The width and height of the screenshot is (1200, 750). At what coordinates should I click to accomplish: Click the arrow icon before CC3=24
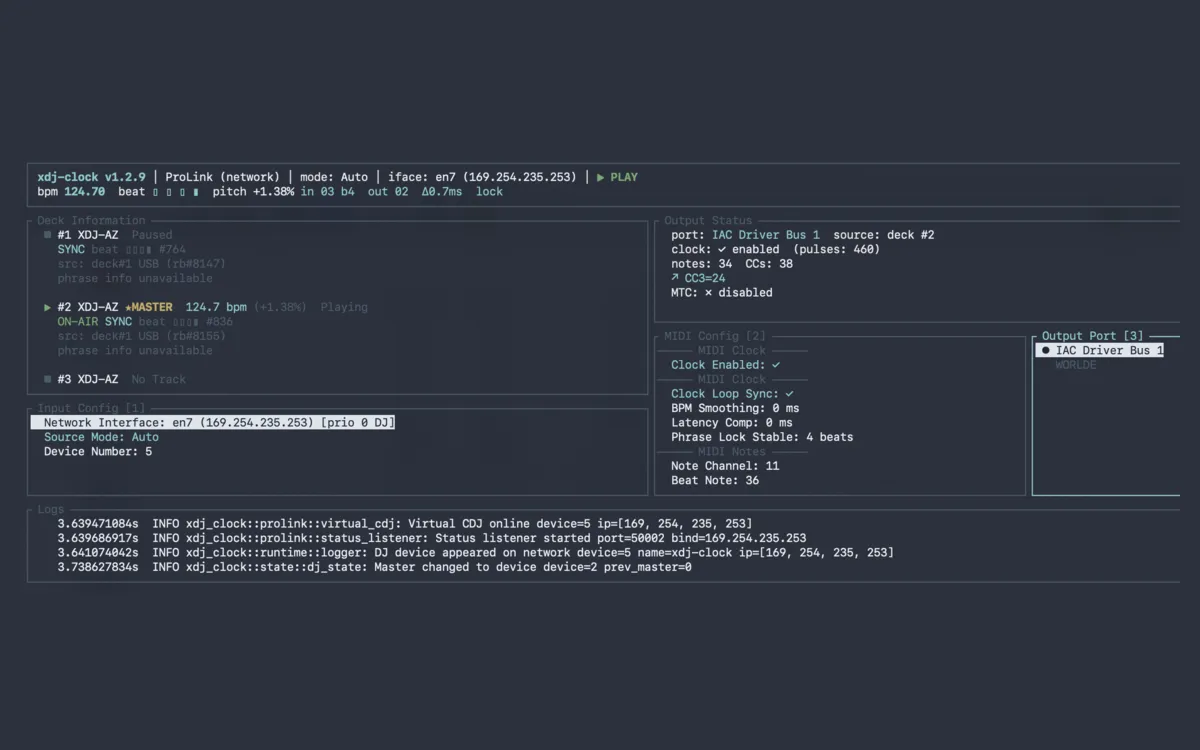[675, 278]
